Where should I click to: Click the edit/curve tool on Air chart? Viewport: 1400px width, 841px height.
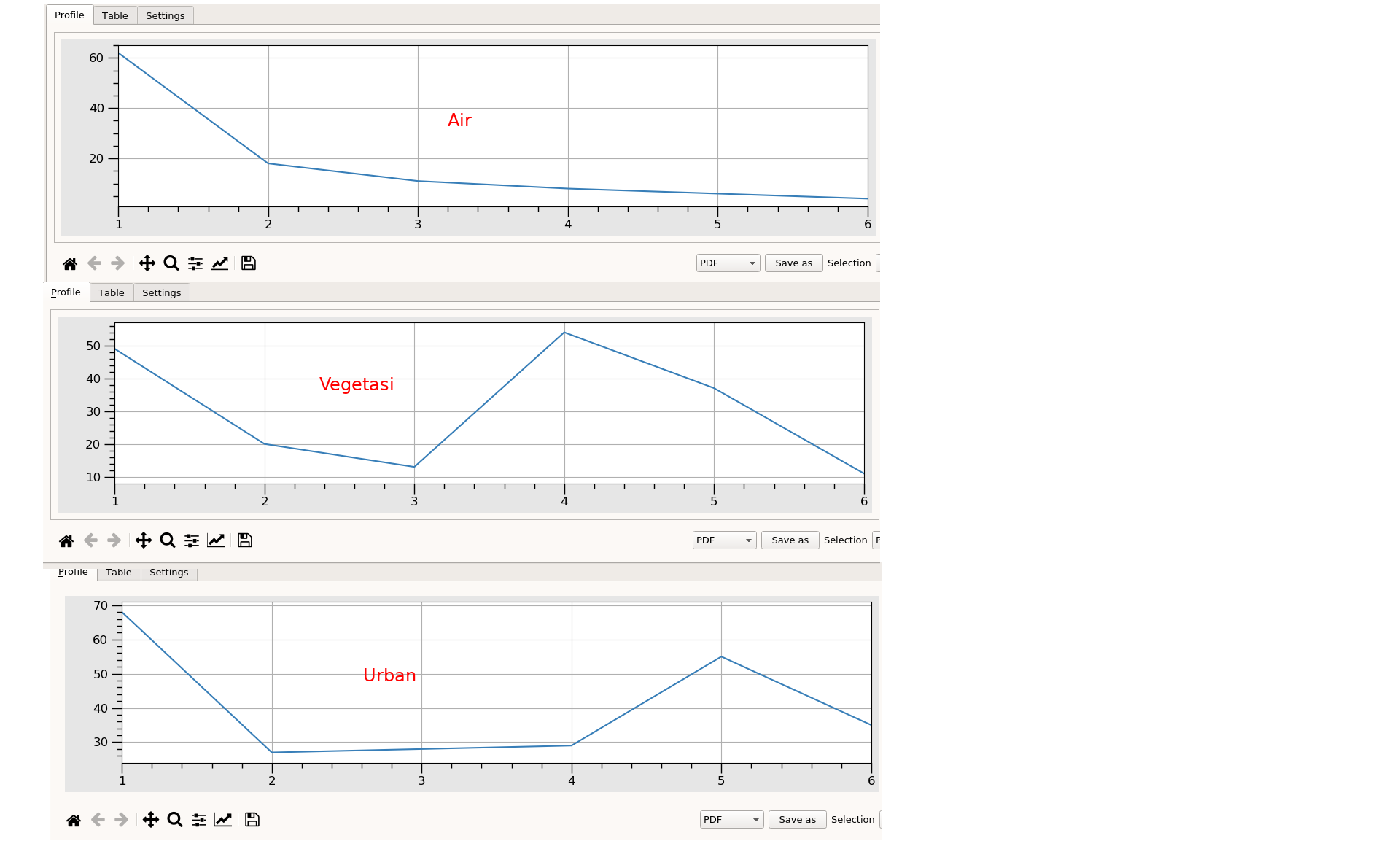[222, 263]
